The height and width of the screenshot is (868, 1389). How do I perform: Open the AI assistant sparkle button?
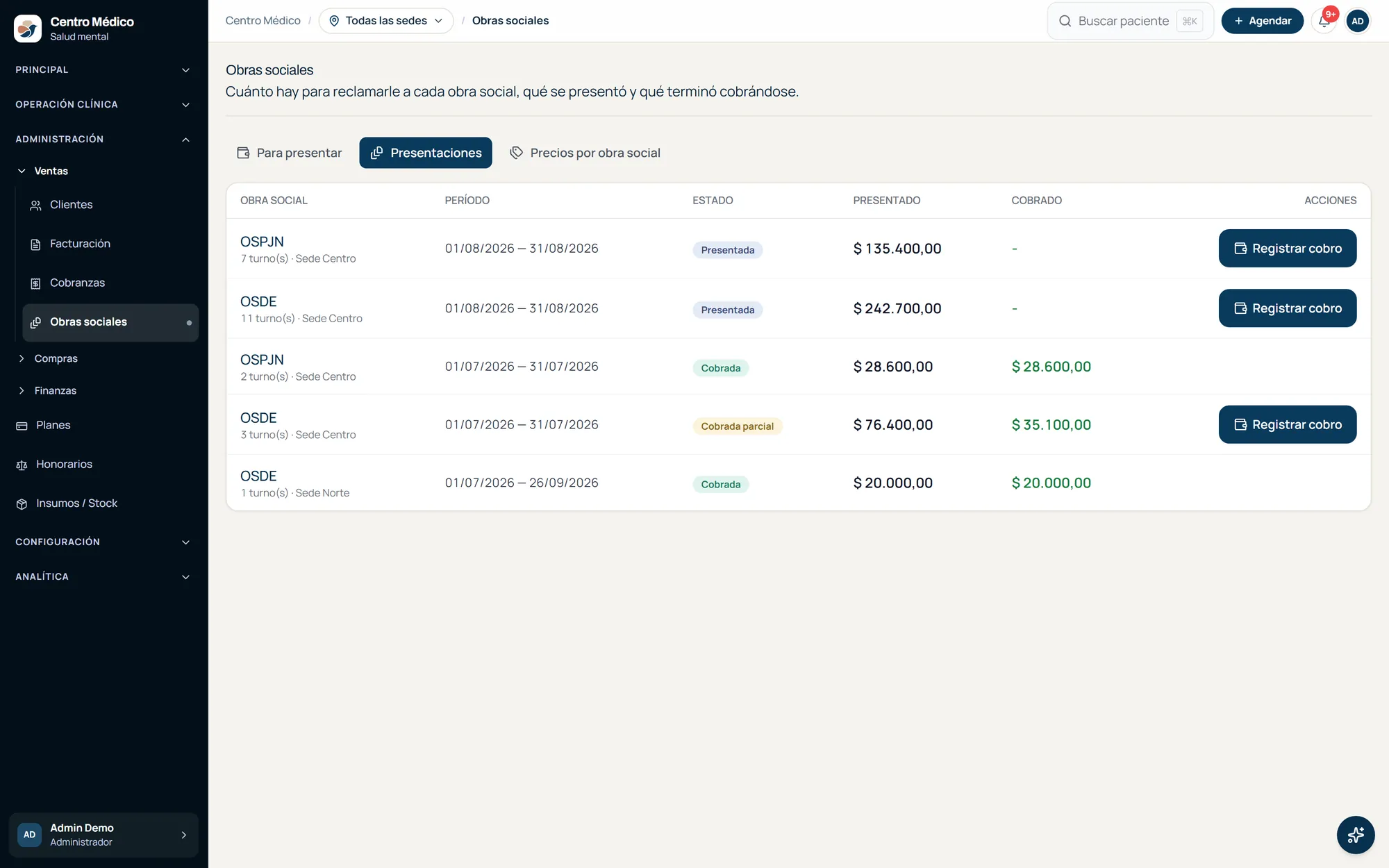(1356, 835)
